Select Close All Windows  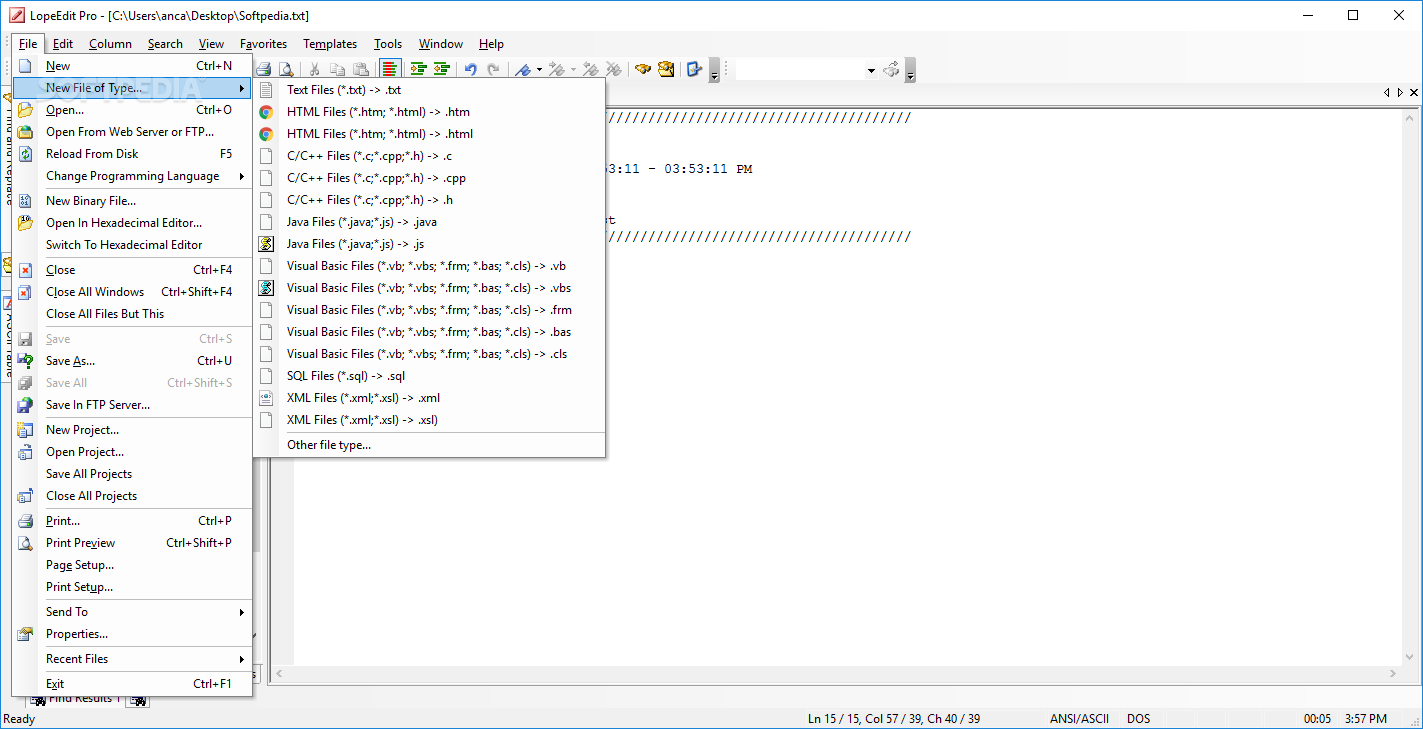pos(132,292)
